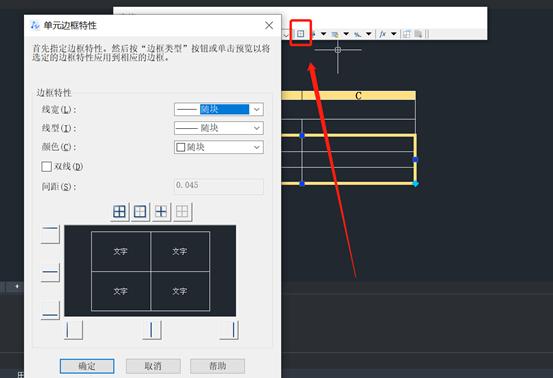Click the bottom-right 文字 cell in preview

coord(180,291)
